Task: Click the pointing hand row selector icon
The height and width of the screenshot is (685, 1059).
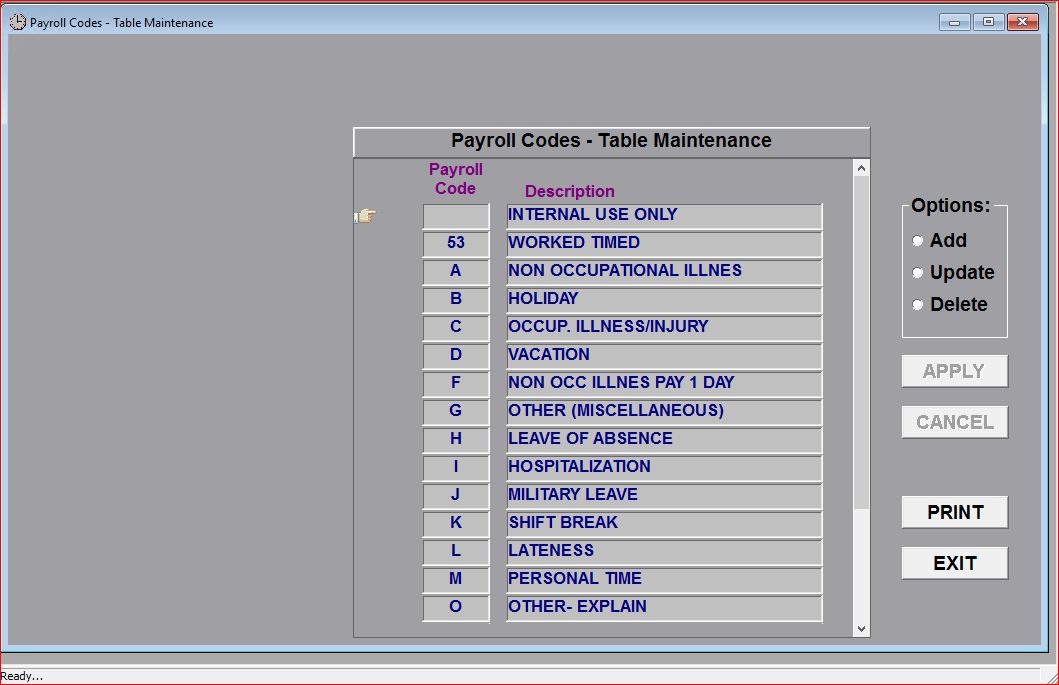Action: click(365, 216)
